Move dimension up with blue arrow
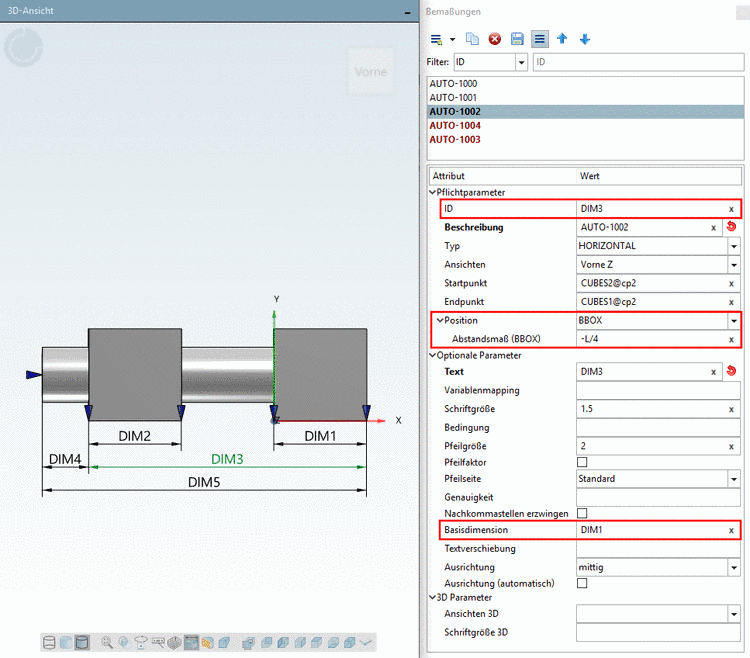The height and width of the screenshot is (658, 750). tap(562, 39)
